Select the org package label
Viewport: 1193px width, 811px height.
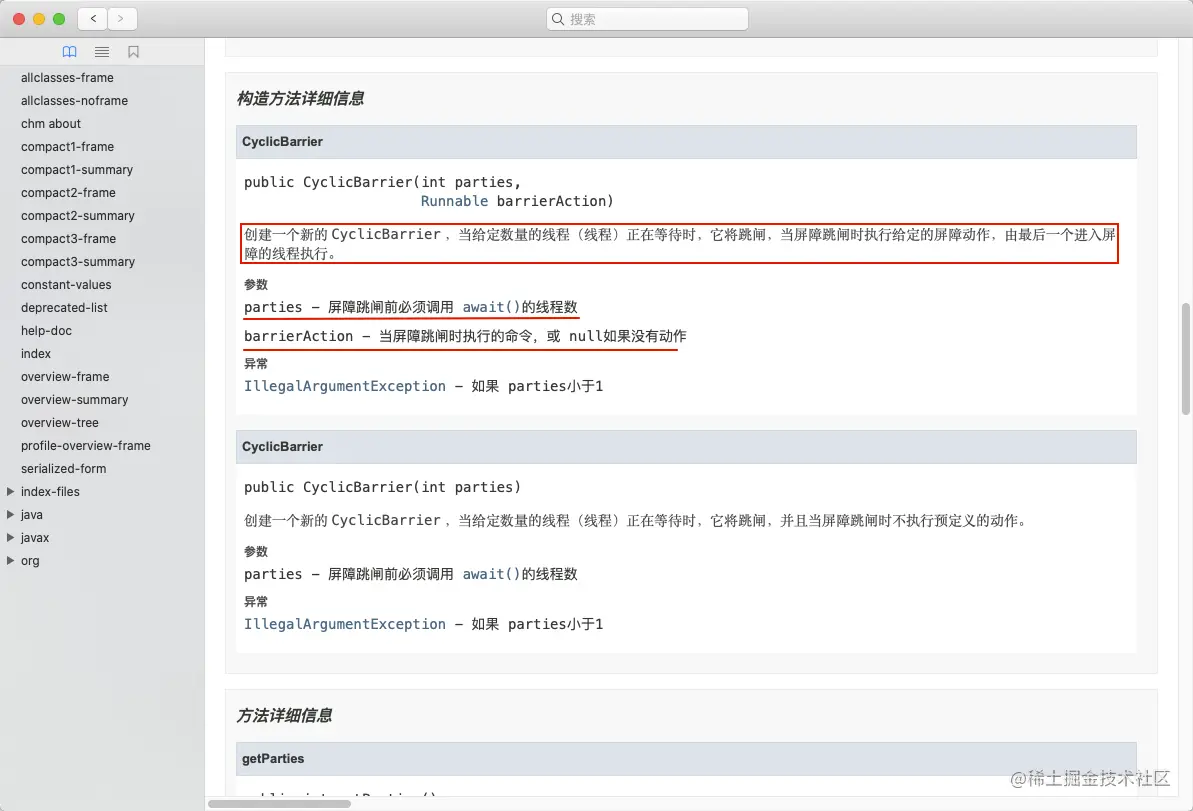point(30,561)
